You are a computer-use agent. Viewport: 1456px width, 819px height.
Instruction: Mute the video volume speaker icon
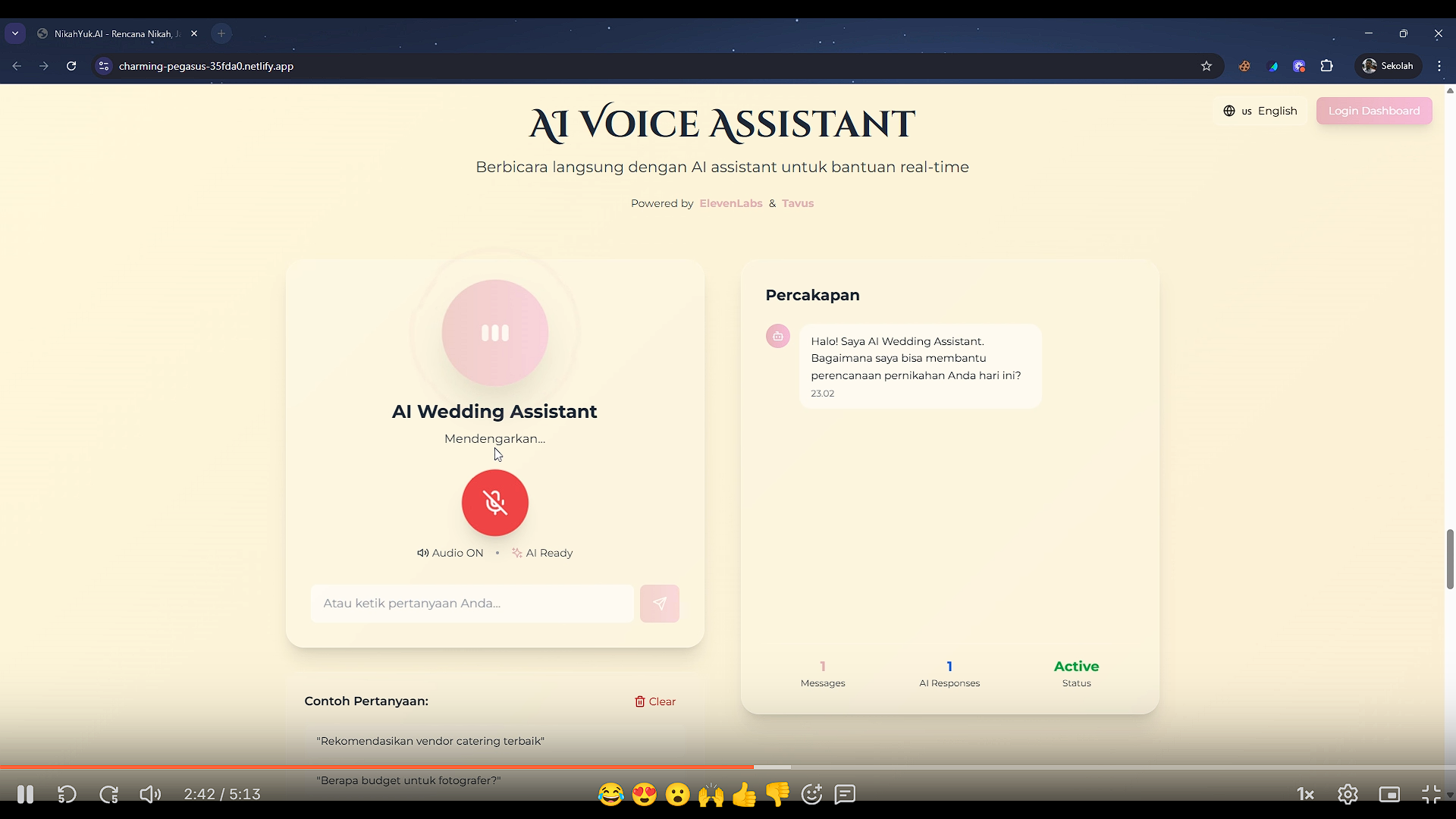click(150, 794)
